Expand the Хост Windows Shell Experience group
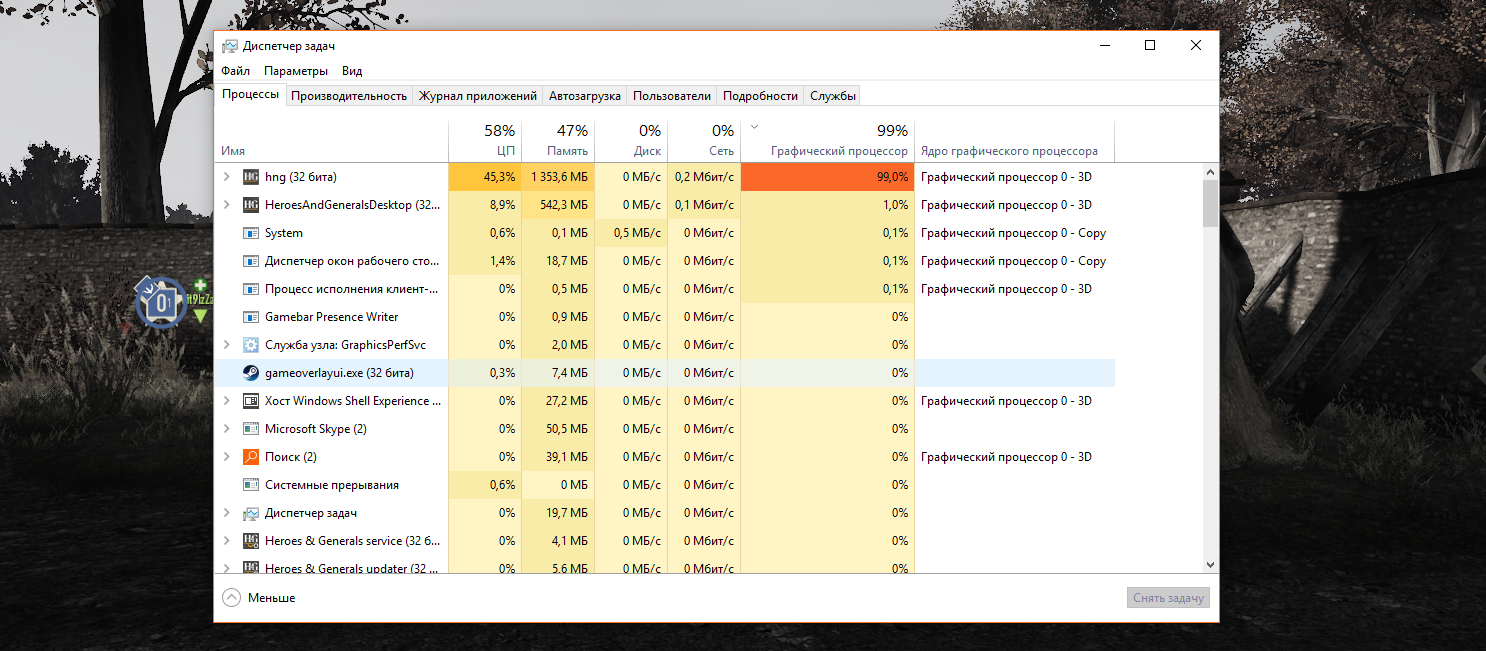This screenshot has height=651, width=1486. click(x=227, y=401)
